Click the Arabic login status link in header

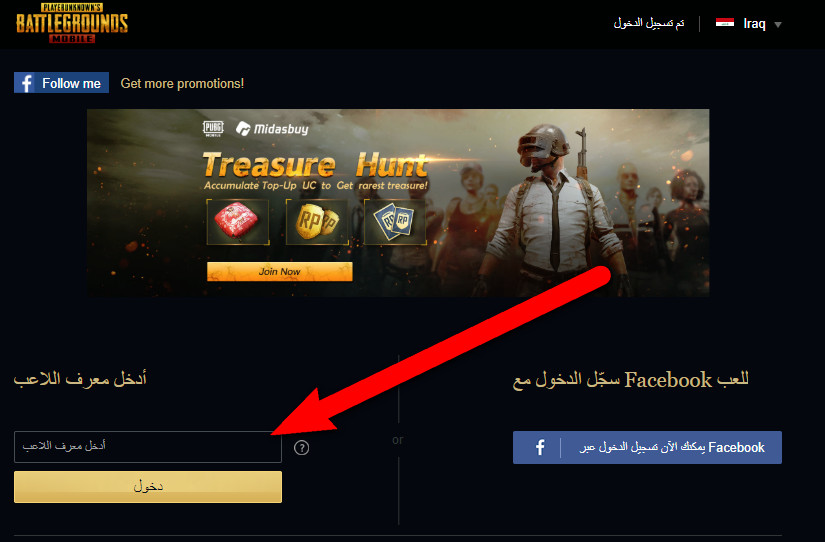click(x=649, y=23)
